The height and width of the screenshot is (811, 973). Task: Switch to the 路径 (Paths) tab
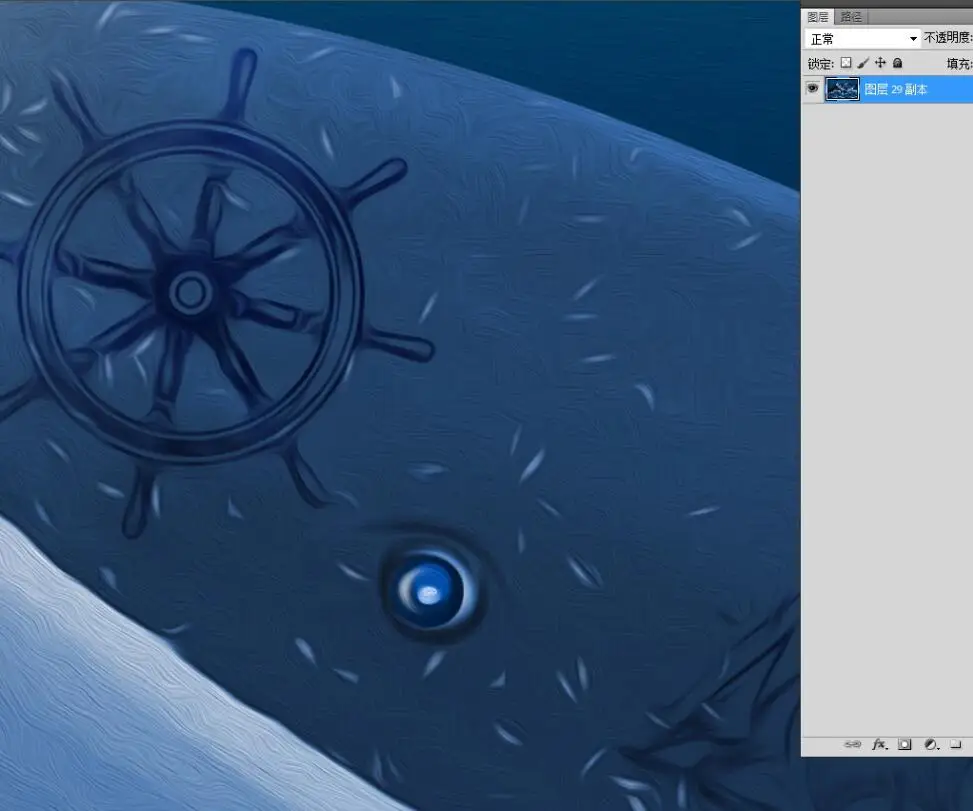coord(851,17)
